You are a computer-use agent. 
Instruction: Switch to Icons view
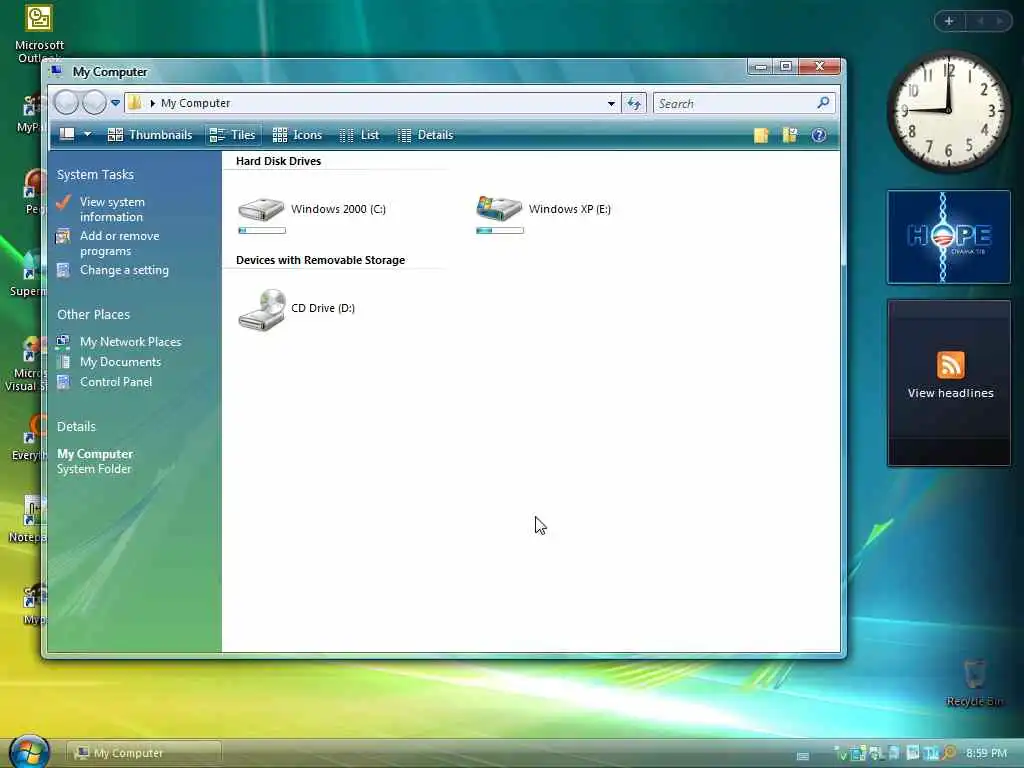297,135
